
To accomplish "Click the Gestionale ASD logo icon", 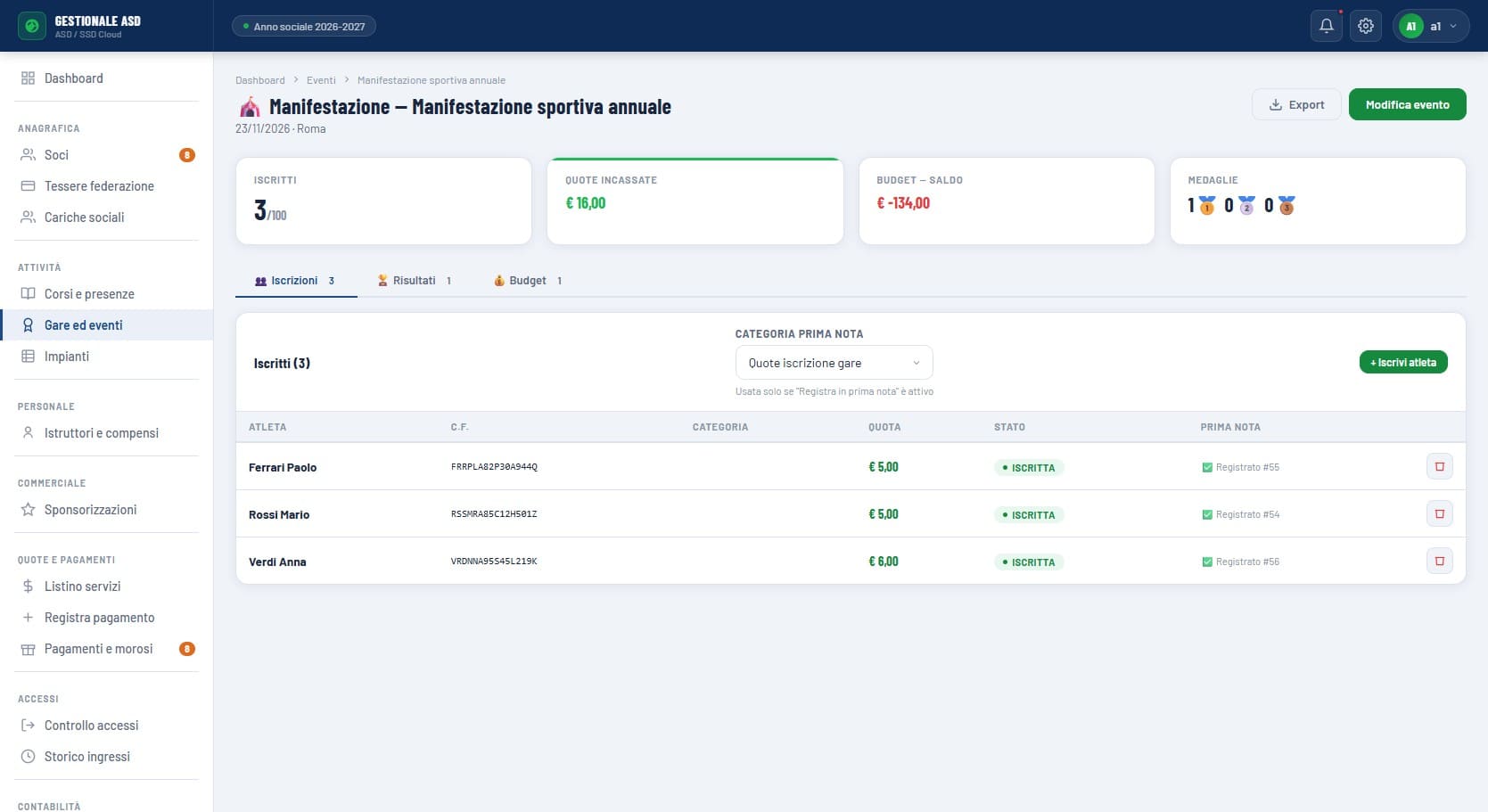I will coord(32,26).
